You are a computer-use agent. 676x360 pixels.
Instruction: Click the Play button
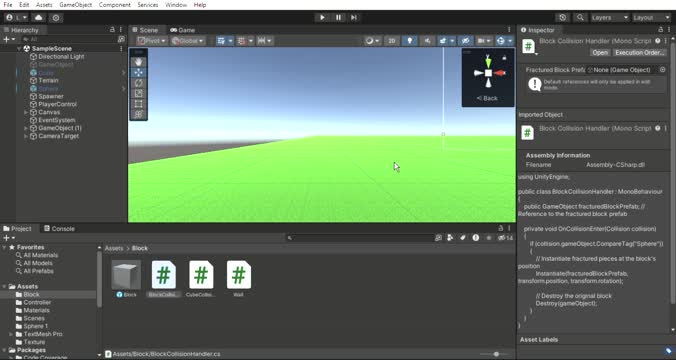pos(322,17)
